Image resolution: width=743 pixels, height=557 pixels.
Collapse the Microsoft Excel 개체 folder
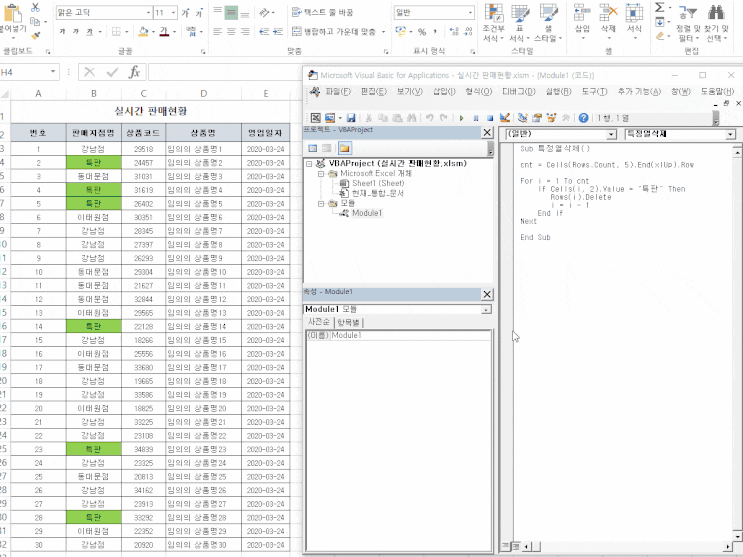pos(321,173)
